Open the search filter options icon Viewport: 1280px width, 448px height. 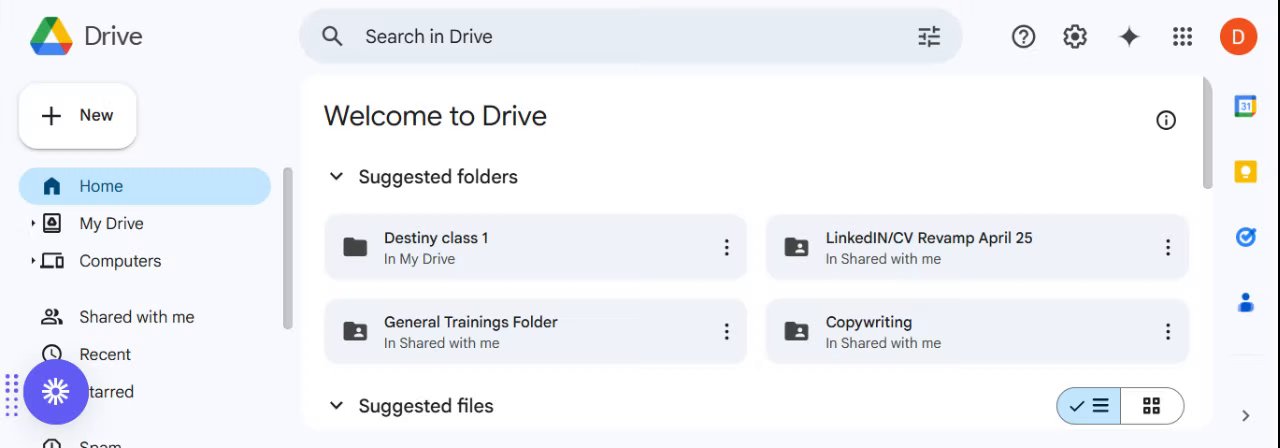pos(929,37)
